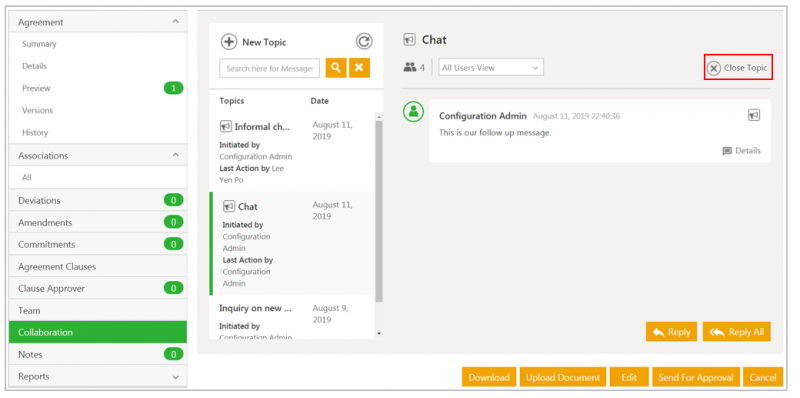Screen dimensions: 800x398
Task: Click the megaphone icon in Configuration Admin message
Action: [754, 115]
